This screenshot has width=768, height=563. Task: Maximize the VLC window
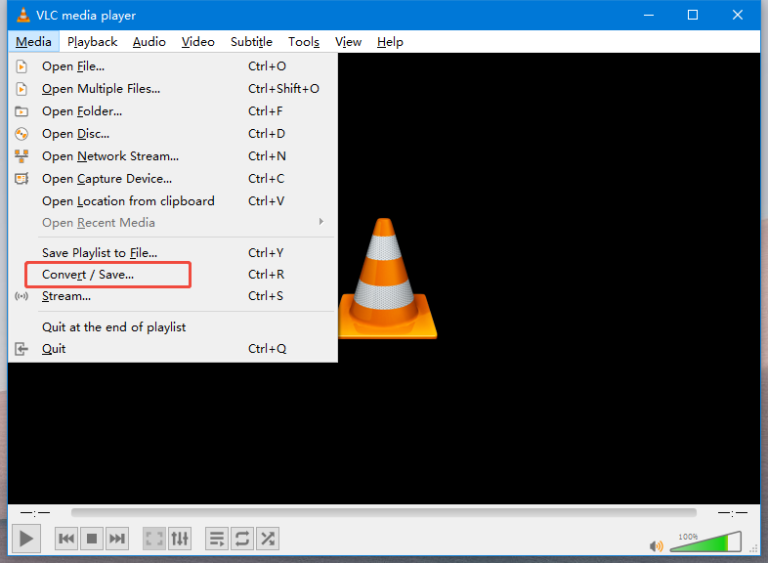(x=693, y=15)
